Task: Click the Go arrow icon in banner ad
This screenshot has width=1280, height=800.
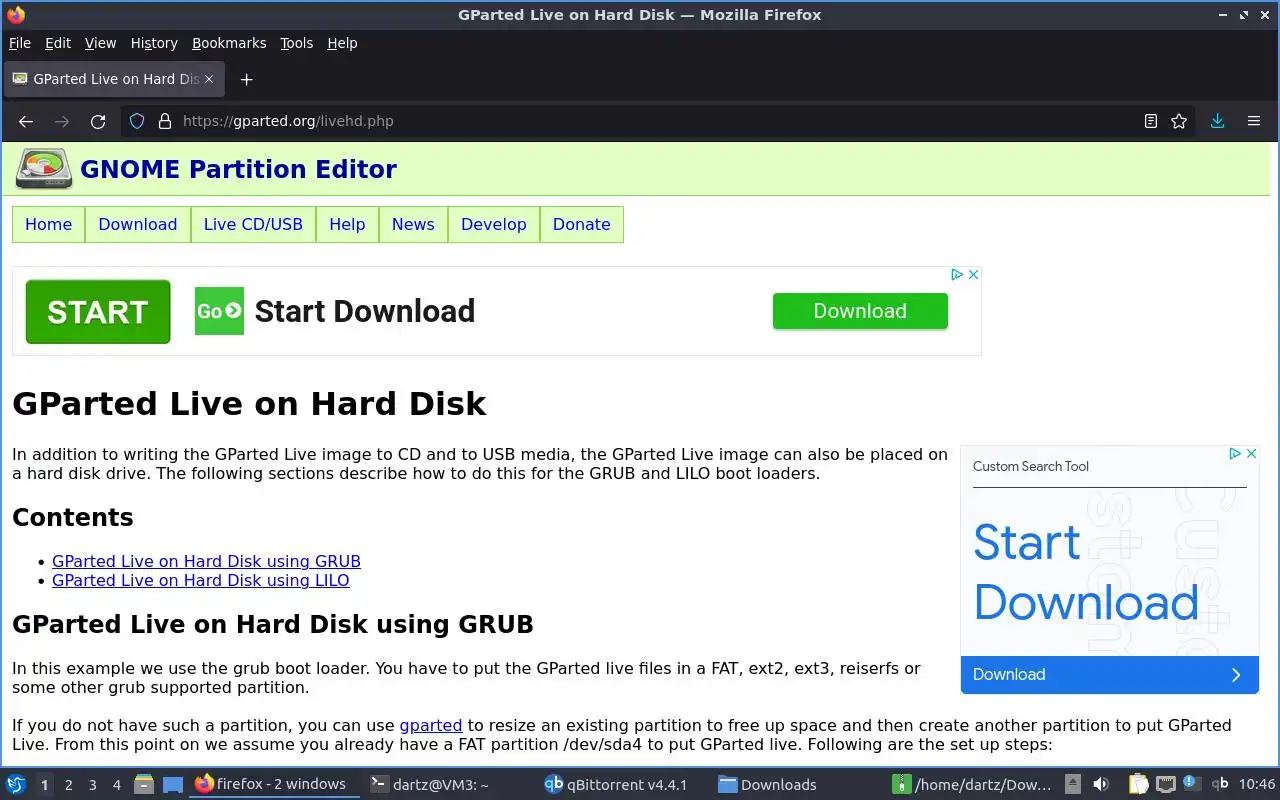Action: pos(219,311)
